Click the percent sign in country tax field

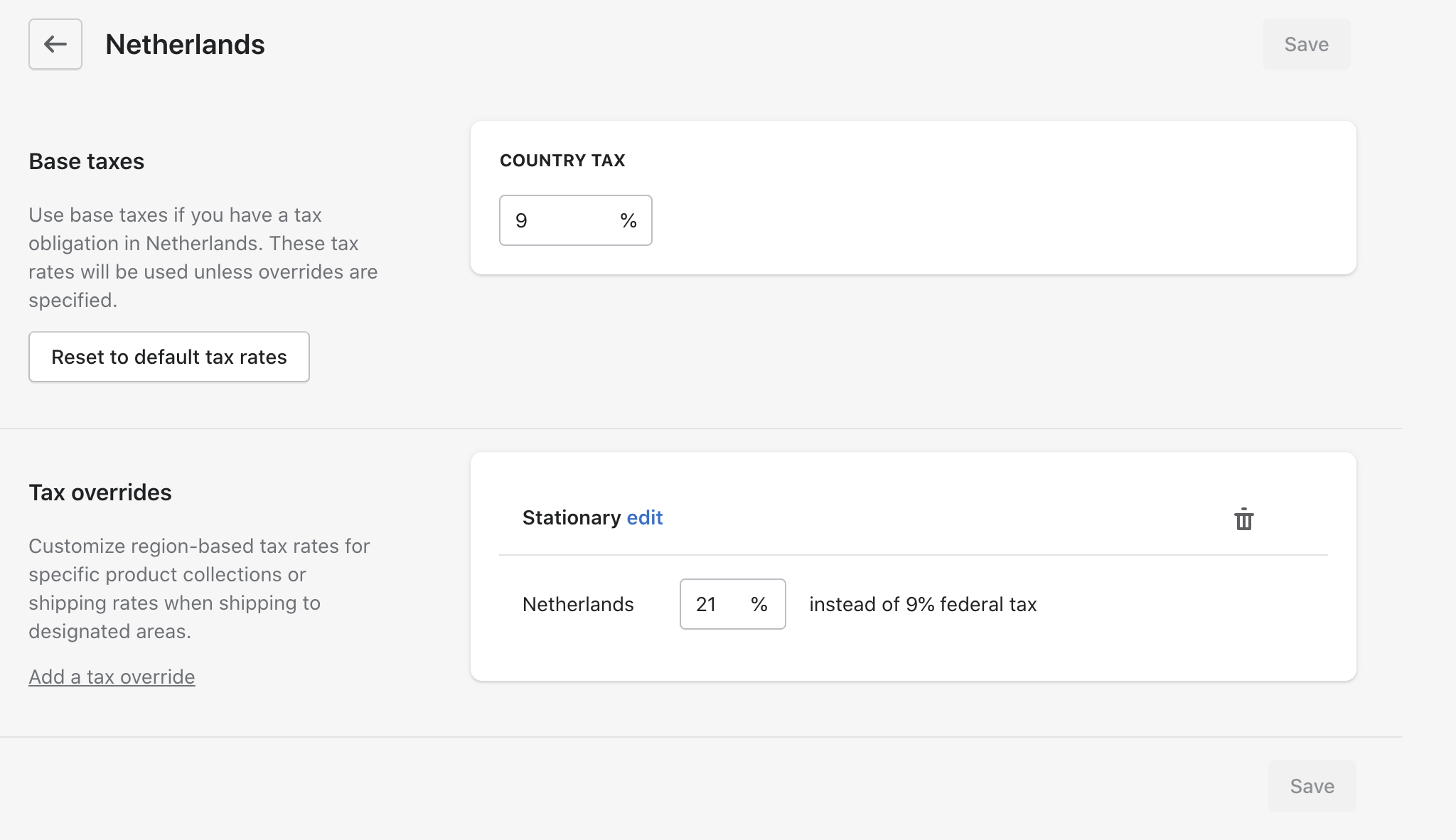(628, 220)
